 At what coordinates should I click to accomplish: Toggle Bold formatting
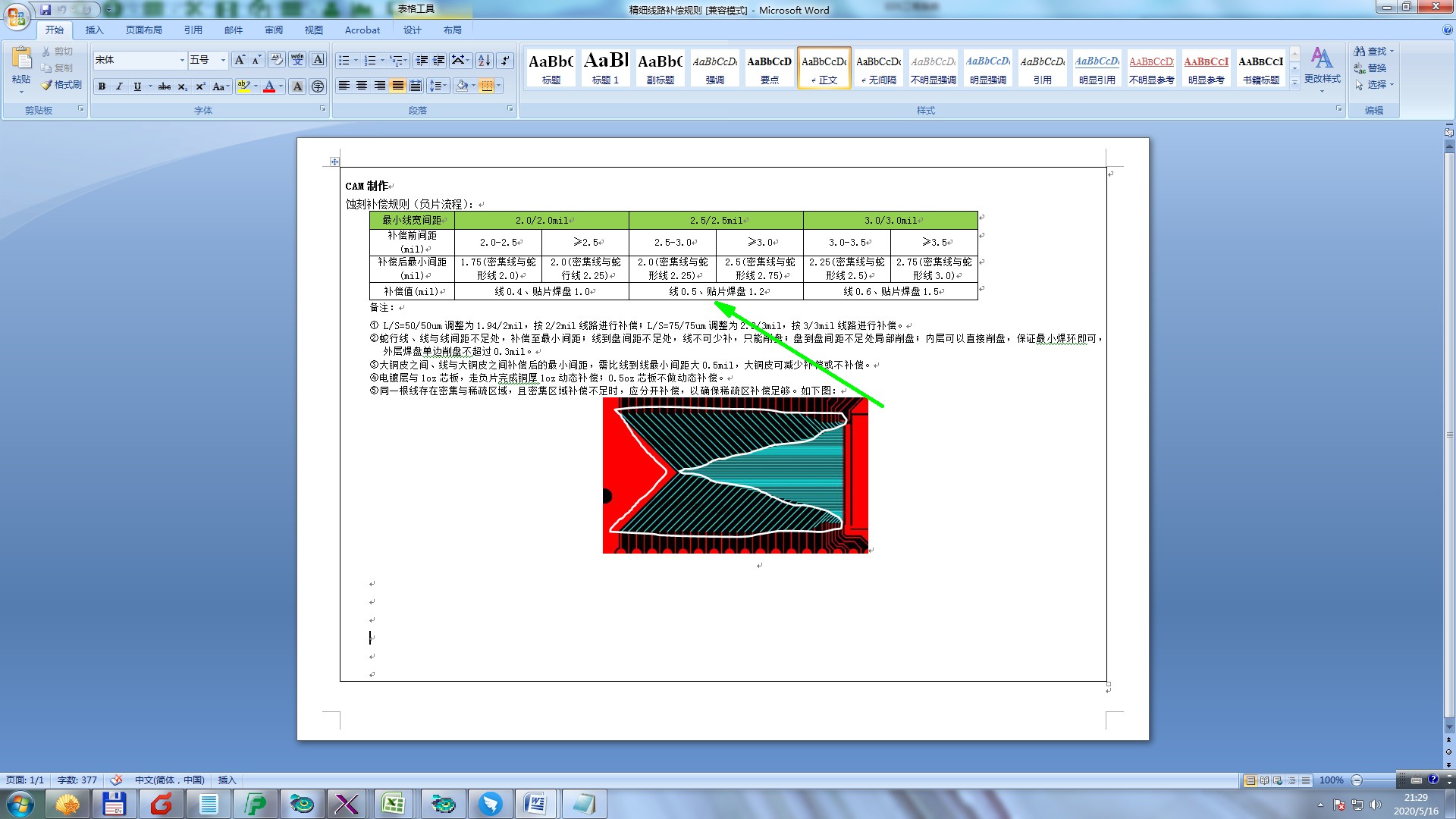pyautogui.click(x=102, y=86)
